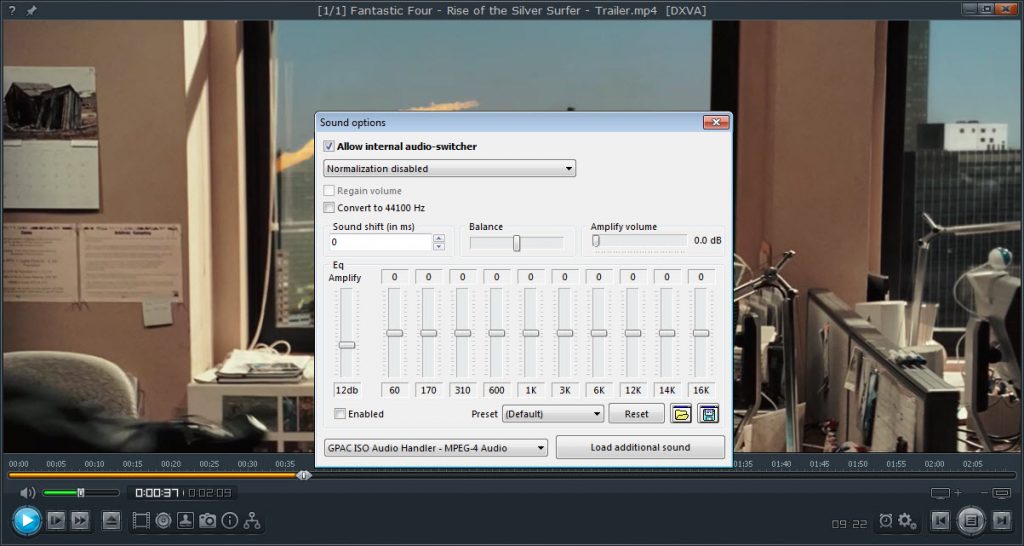Skip to the next playlist item
The image size is (1024, 546).
coord(1002,521)
